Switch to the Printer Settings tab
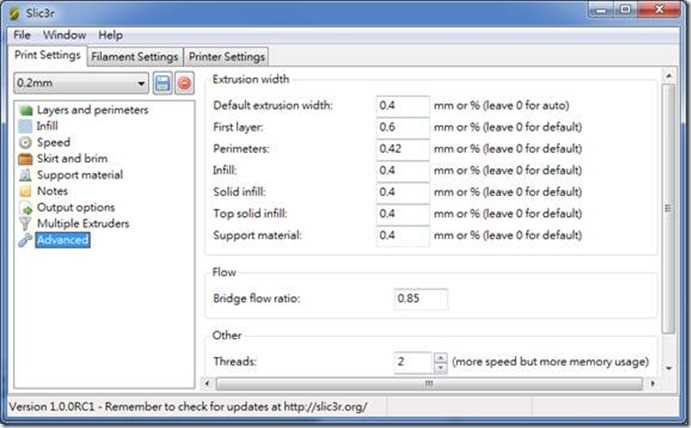691x428 pixels. pos(227,57)
